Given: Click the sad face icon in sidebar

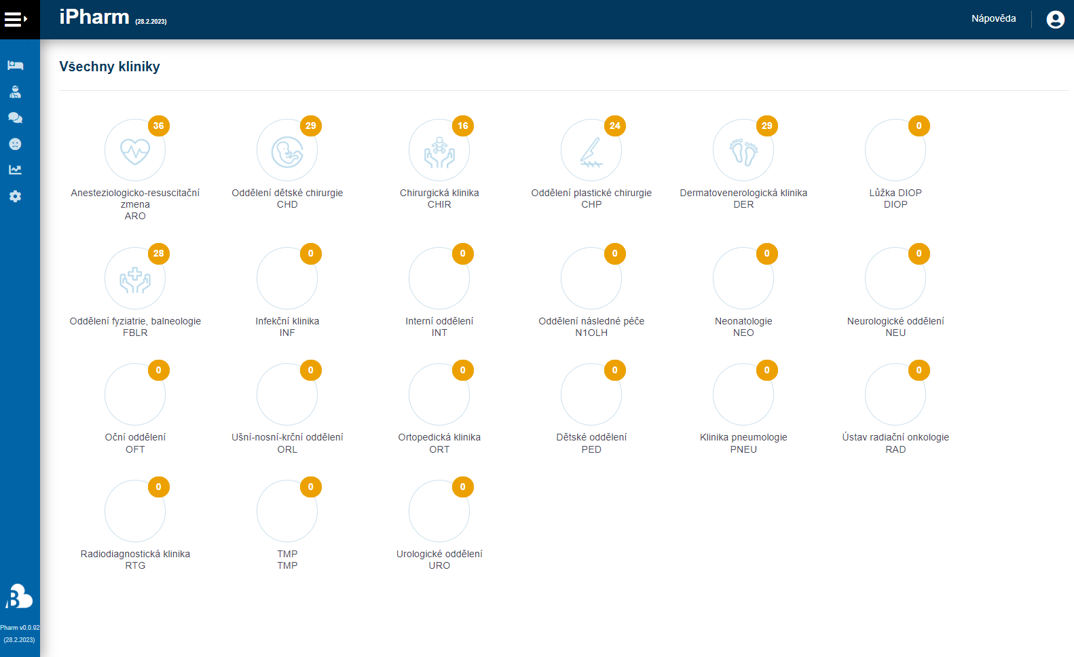Looking at the screenshot, I should pos(15,144).
